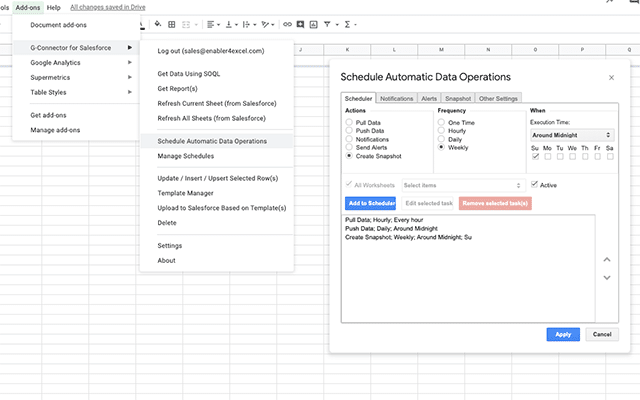The width and height of the screenshot is (640, 400).
Task: Switch to the Alerts tab
Action: pyautogui.click(x=429, y=98)
